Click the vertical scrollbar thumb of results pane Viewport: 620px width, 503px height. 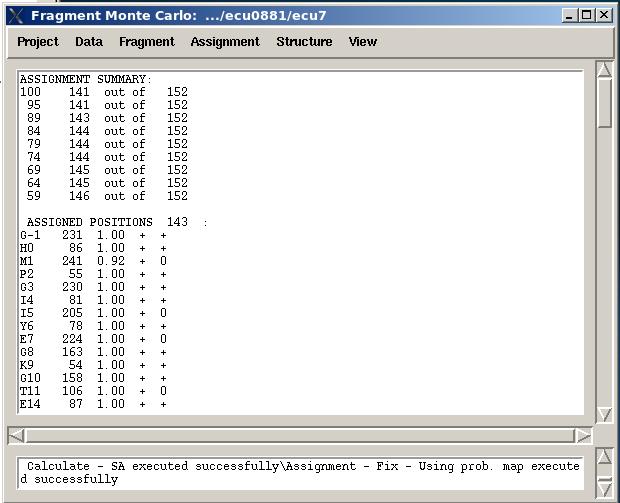[604, 102]
